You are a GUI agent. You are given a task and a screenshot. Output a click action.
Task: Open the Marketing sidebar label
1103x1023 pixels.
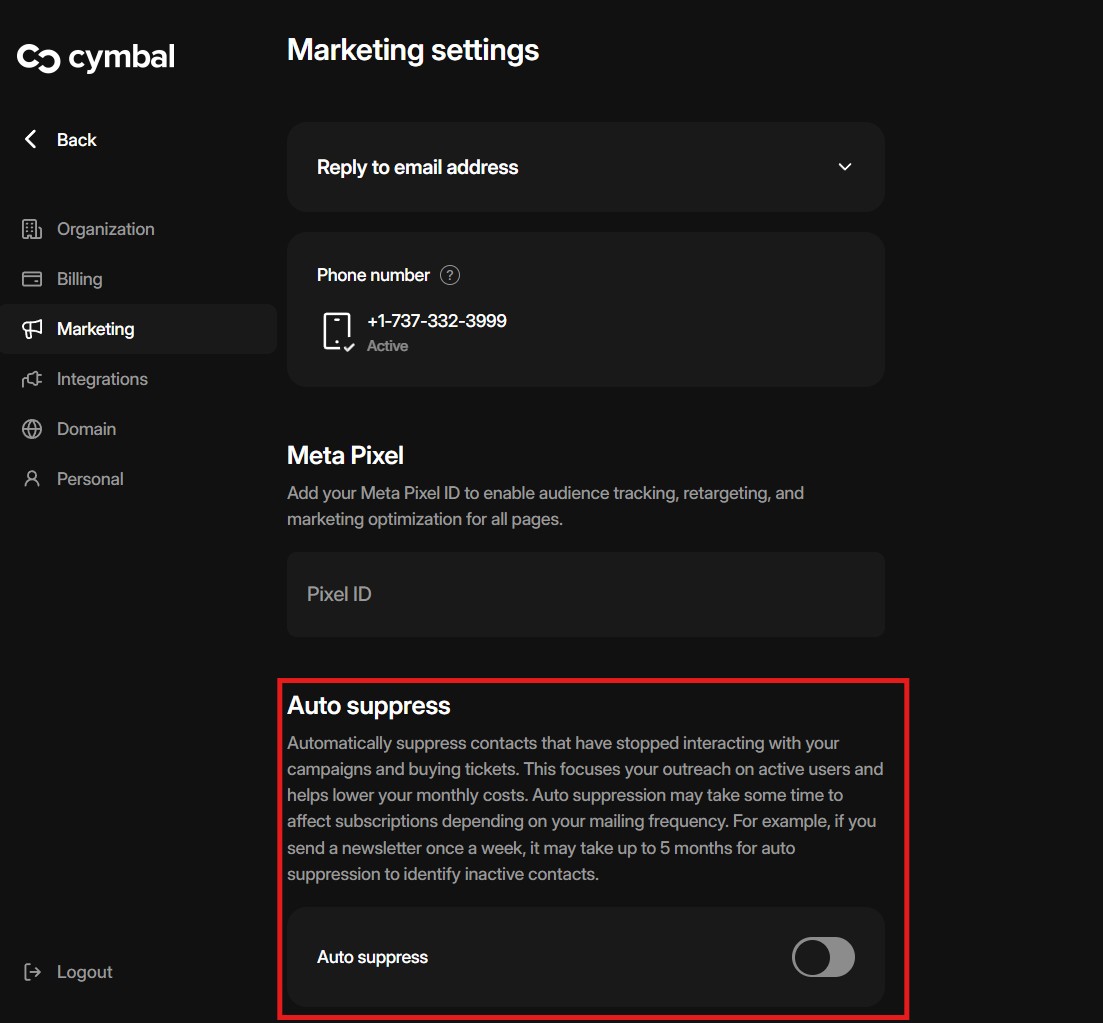click(95, 329)
